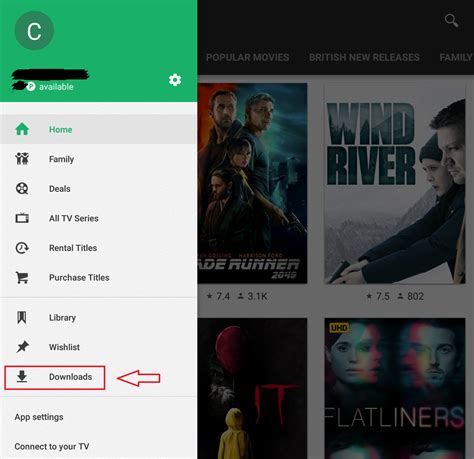
Task: Open the Downloads menu entry
Action: click(98, 377)
